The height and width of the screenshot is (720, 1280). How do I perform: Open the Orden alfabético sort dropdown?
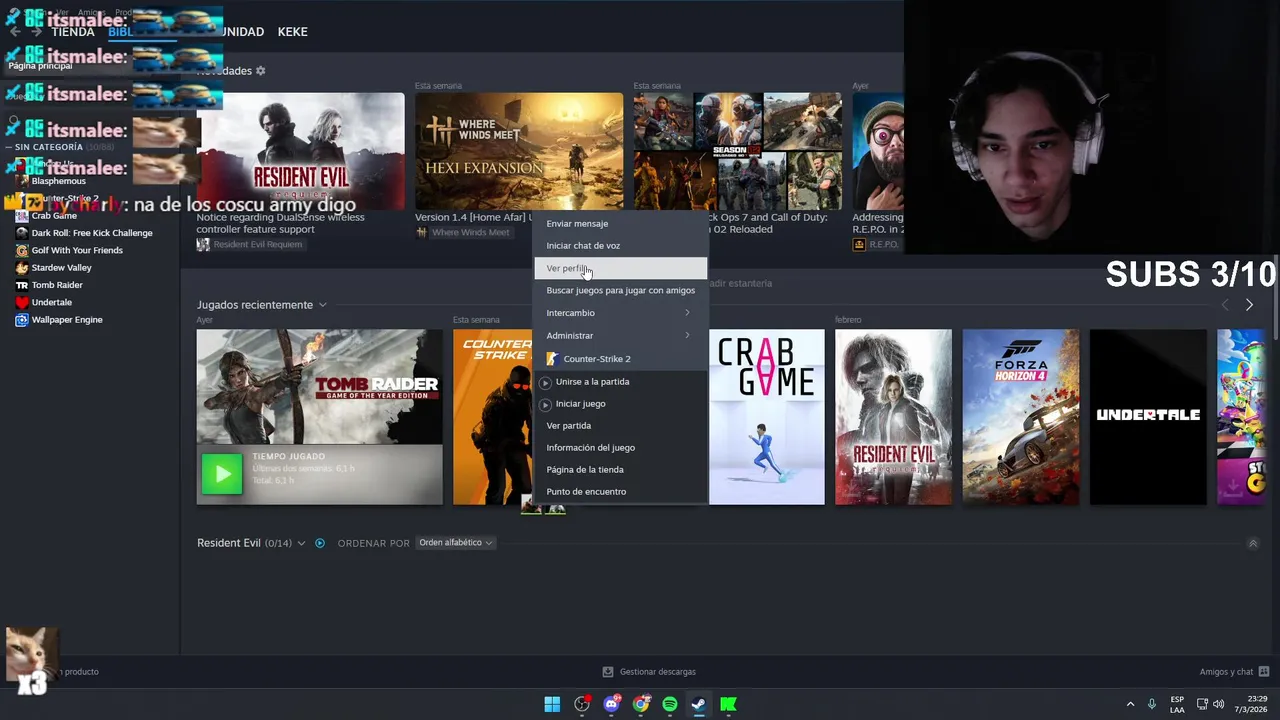coord(455,543)
